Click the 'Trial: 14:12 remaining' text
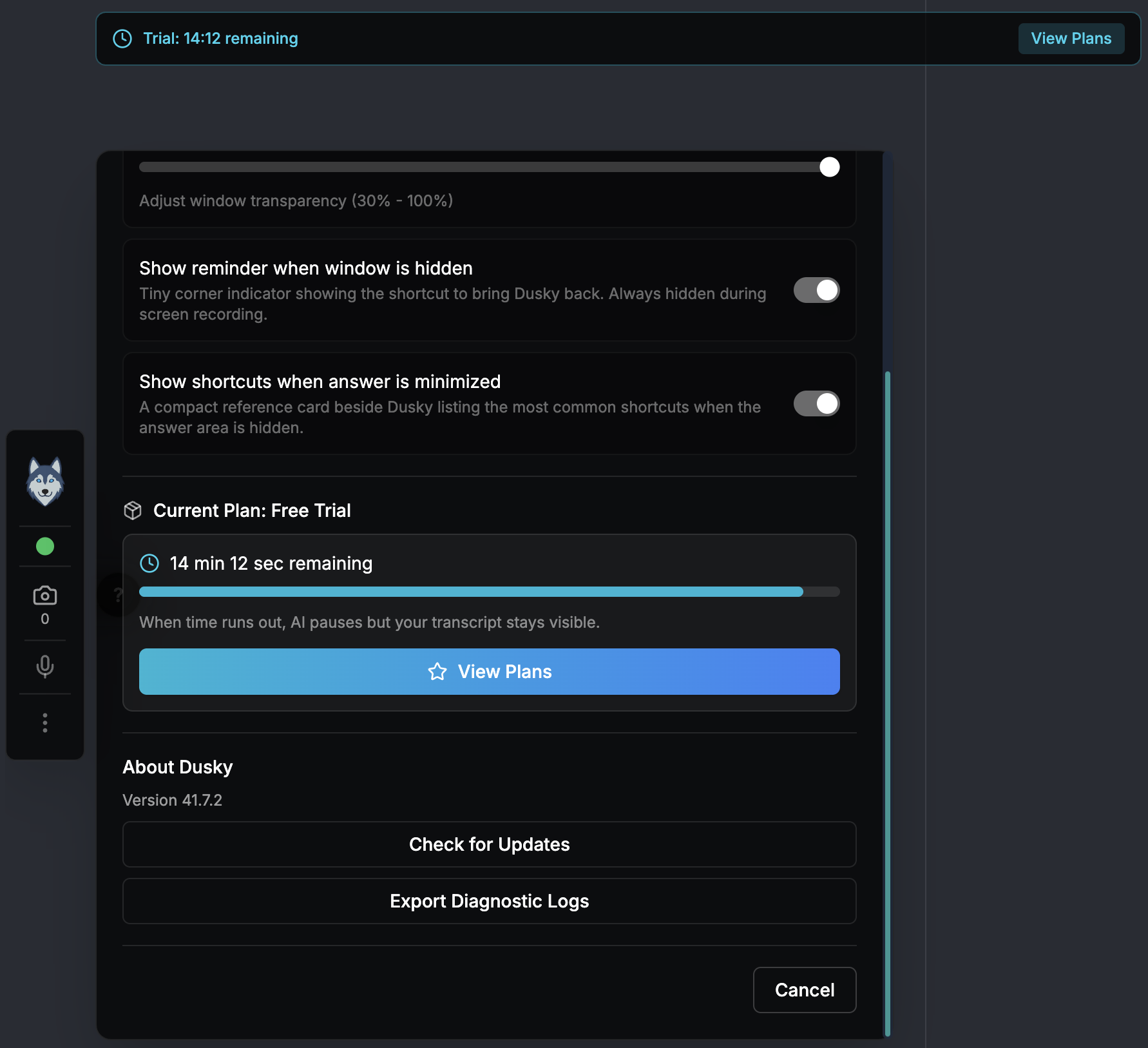Image resolution: width=1148 pixels, height=1048 pixels. coord(220,39)
